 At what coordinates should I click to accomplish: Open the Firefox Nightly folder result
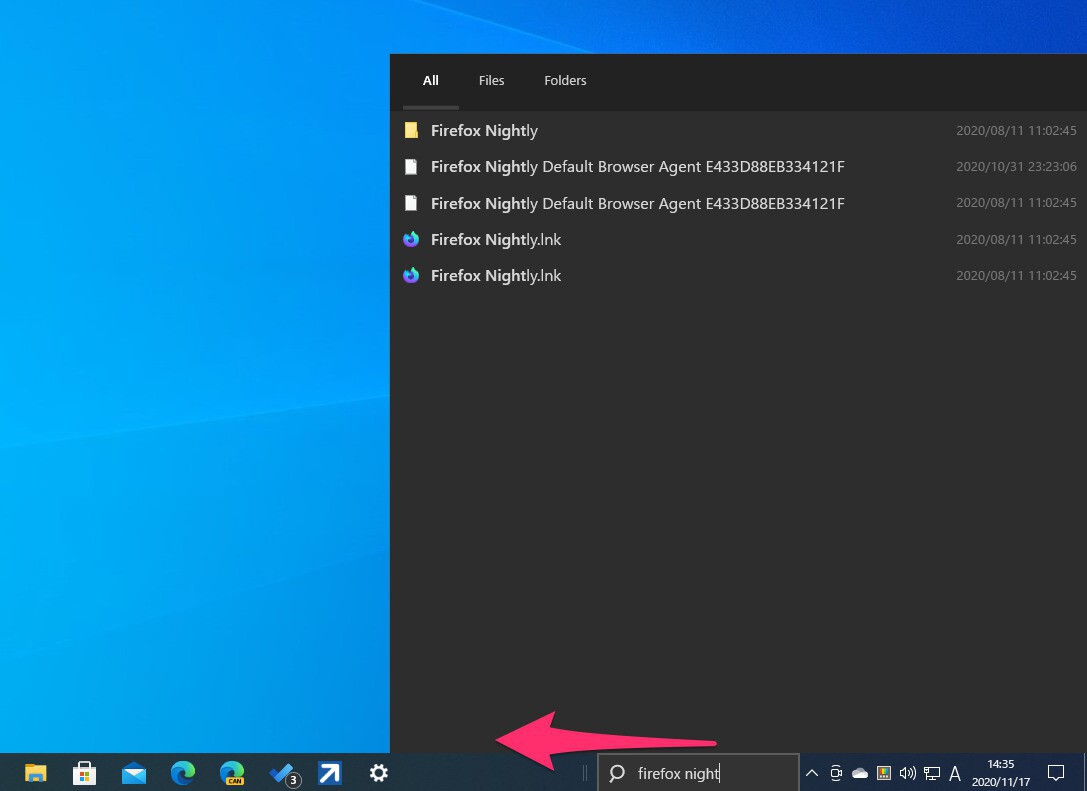click(484, 131)
